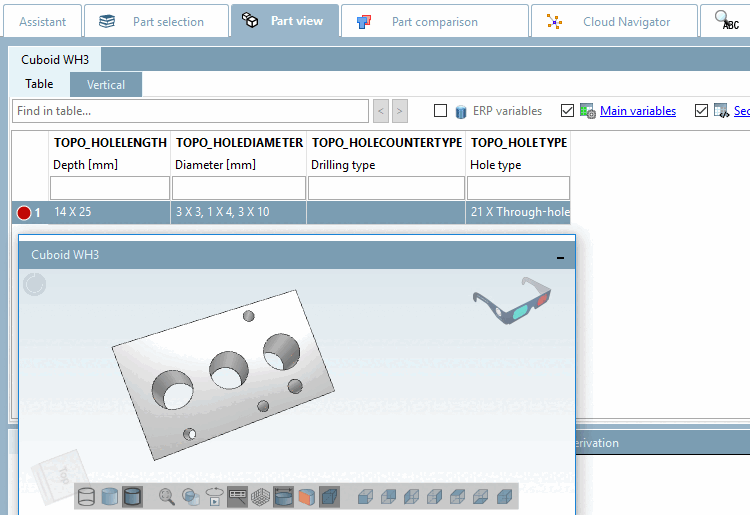Select the first cube view orientation icon
Viewport: 750px width, 515px height.
(x=365, y=497)
